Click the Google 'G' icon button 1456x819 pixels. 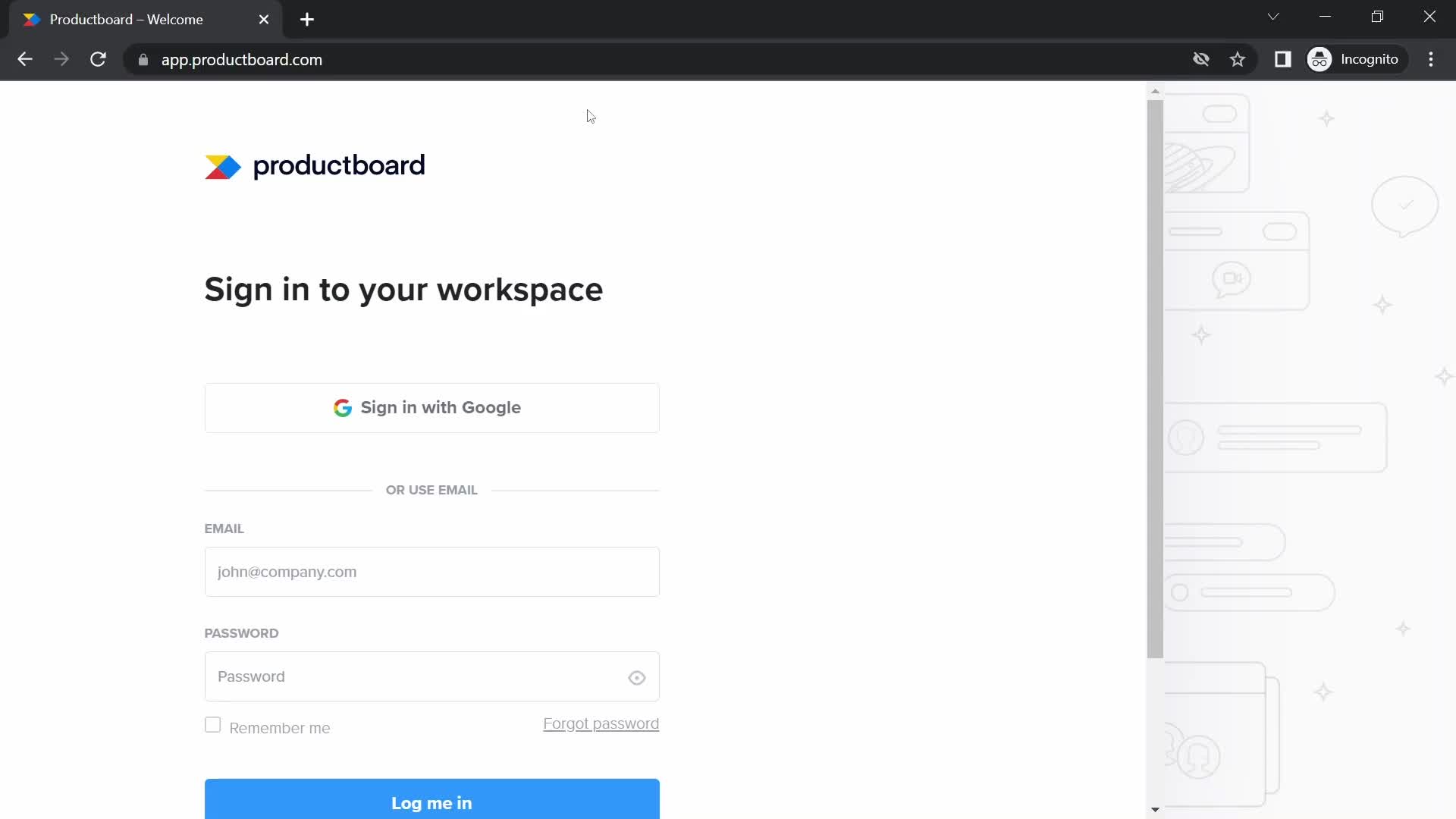343,408
